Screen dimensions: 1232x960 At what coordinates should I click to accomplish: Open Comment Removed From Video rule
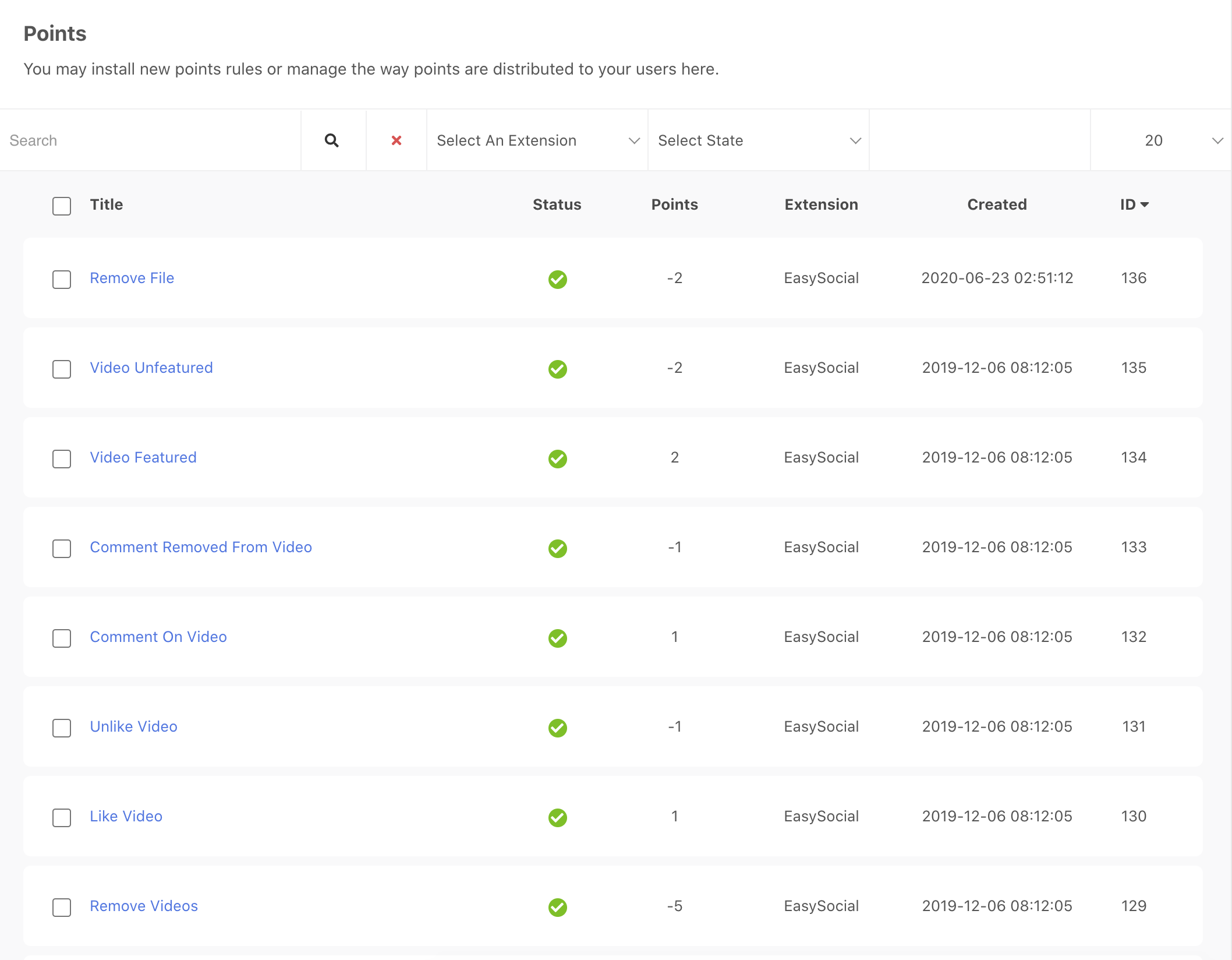(x=201, y=547)
